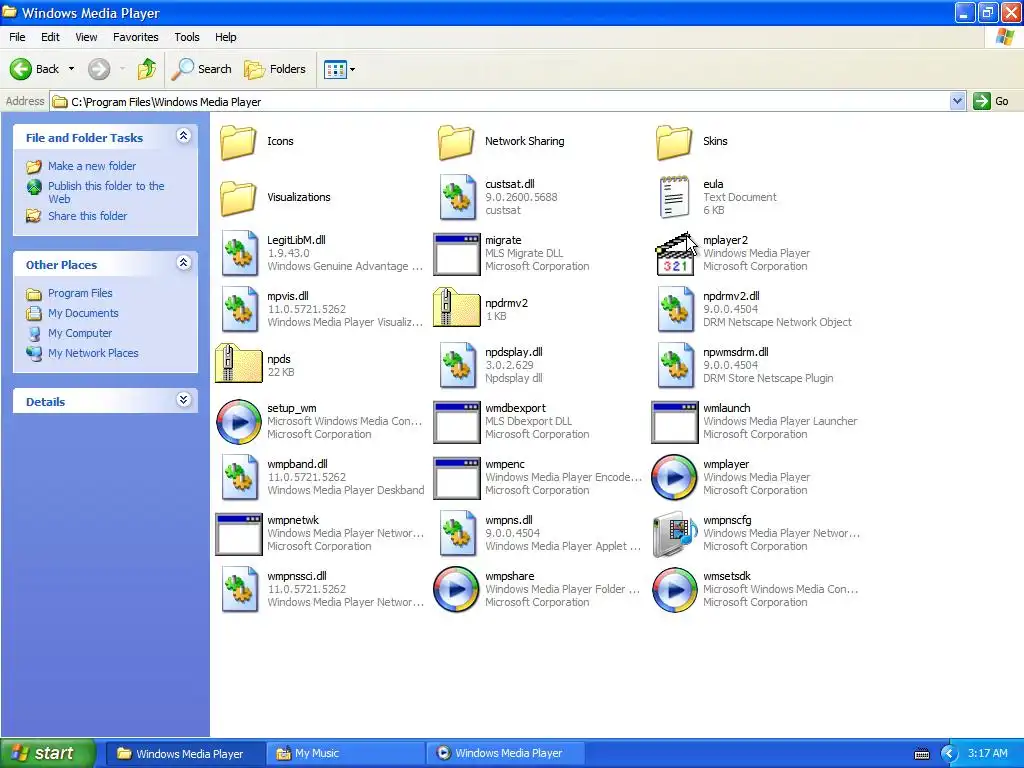Select the wmpenc application icon

pyautogui.click(x=457, y=479)
